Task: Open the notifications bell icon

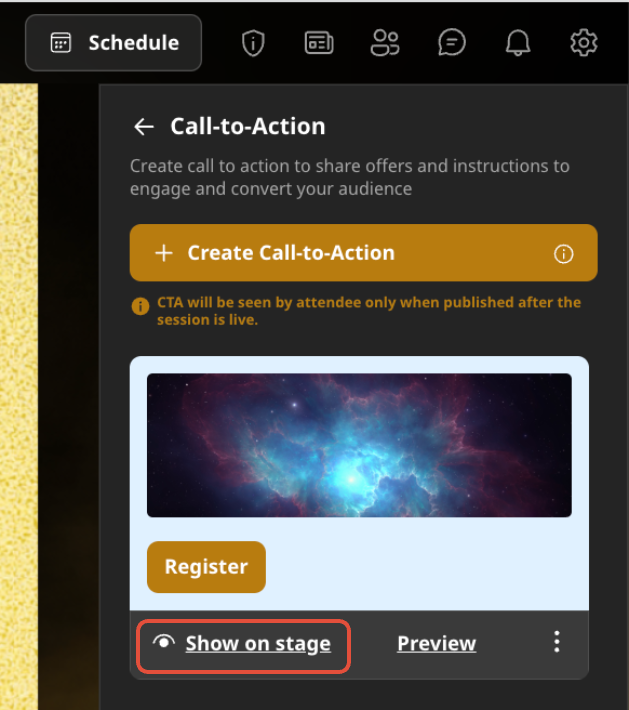Action: (x=518, y=43)
